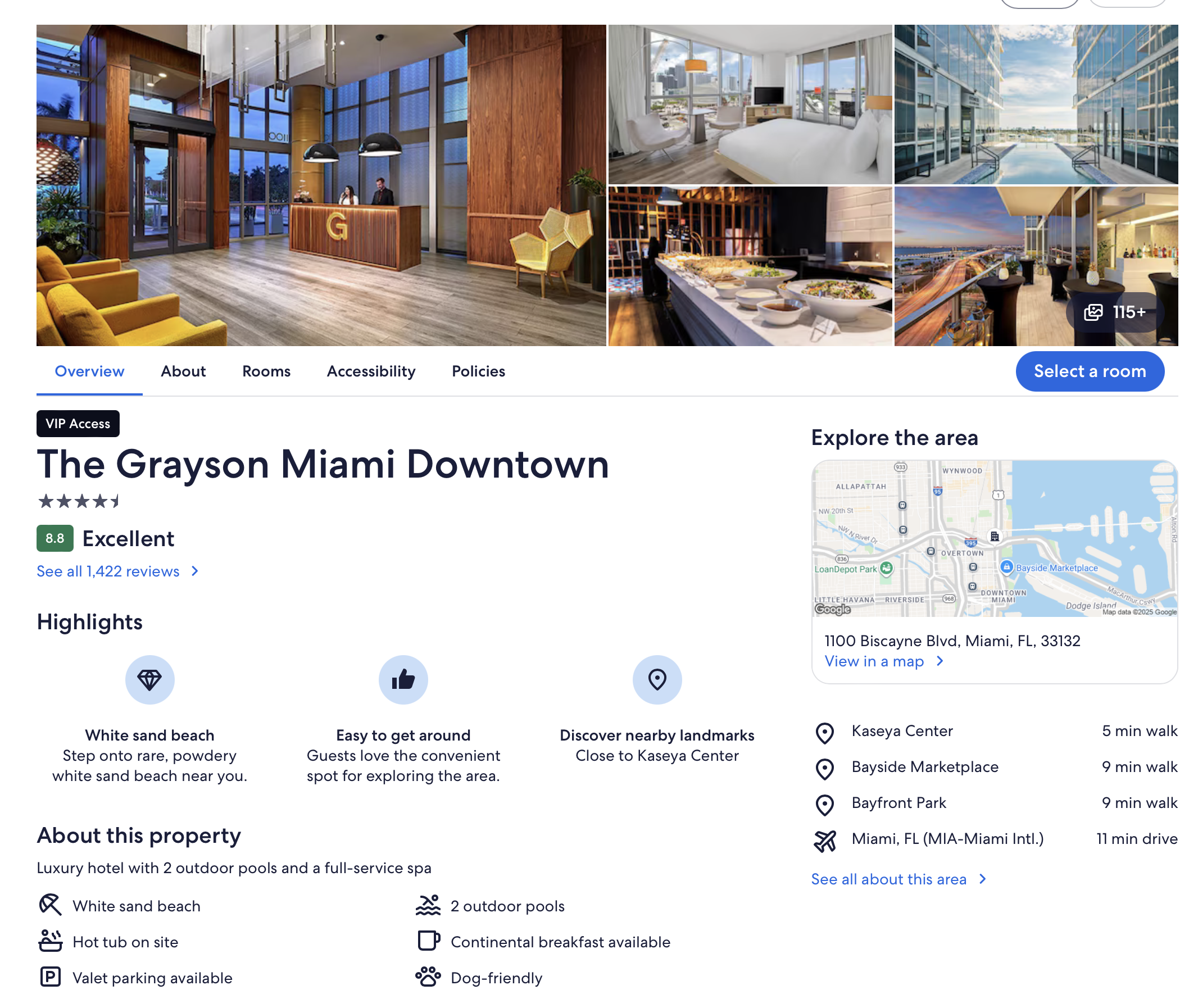Switch to the Rooms tab
This screenshot has height=1008, width=1198.
tap(266, 371)
